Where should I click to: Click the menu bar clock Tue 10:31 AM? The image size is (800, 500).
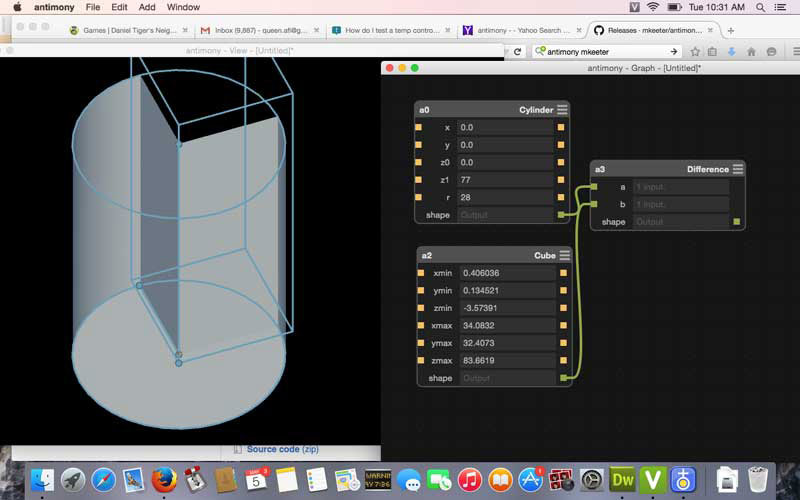click(x=716, y=7)
